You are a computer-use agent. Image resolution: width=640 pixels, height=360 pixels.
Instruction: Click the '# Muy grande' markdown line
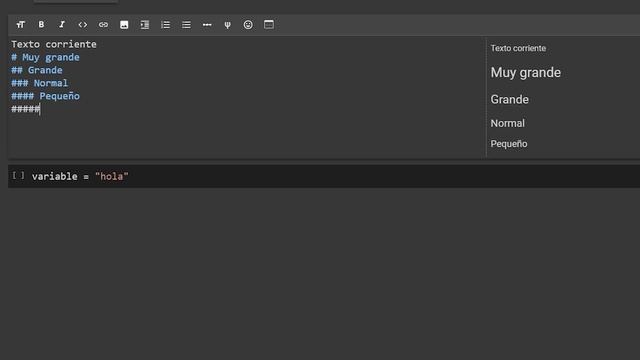(45, 57)
